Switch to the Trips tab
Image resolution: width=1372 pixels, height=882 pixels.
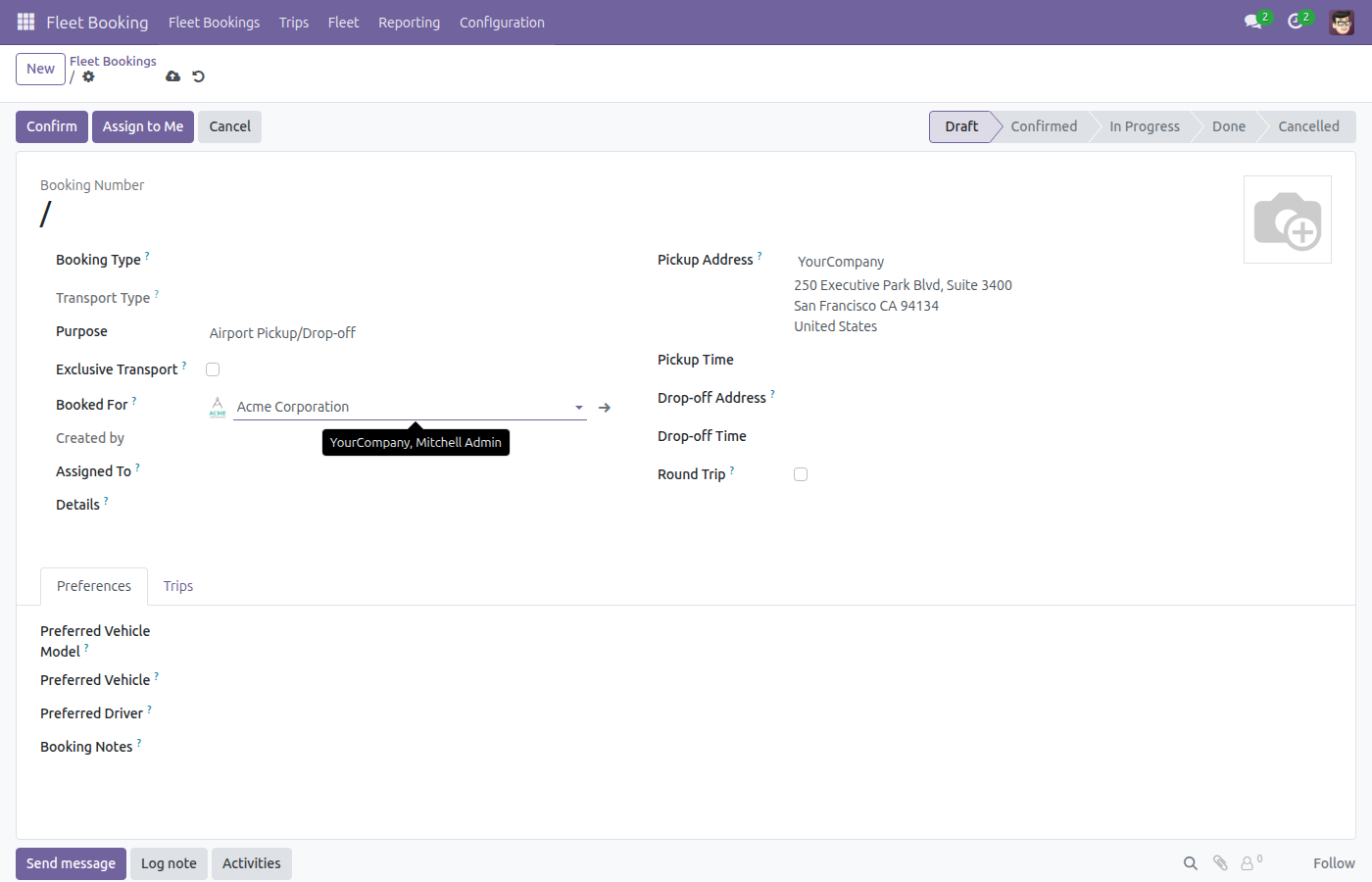pos(178,586)
